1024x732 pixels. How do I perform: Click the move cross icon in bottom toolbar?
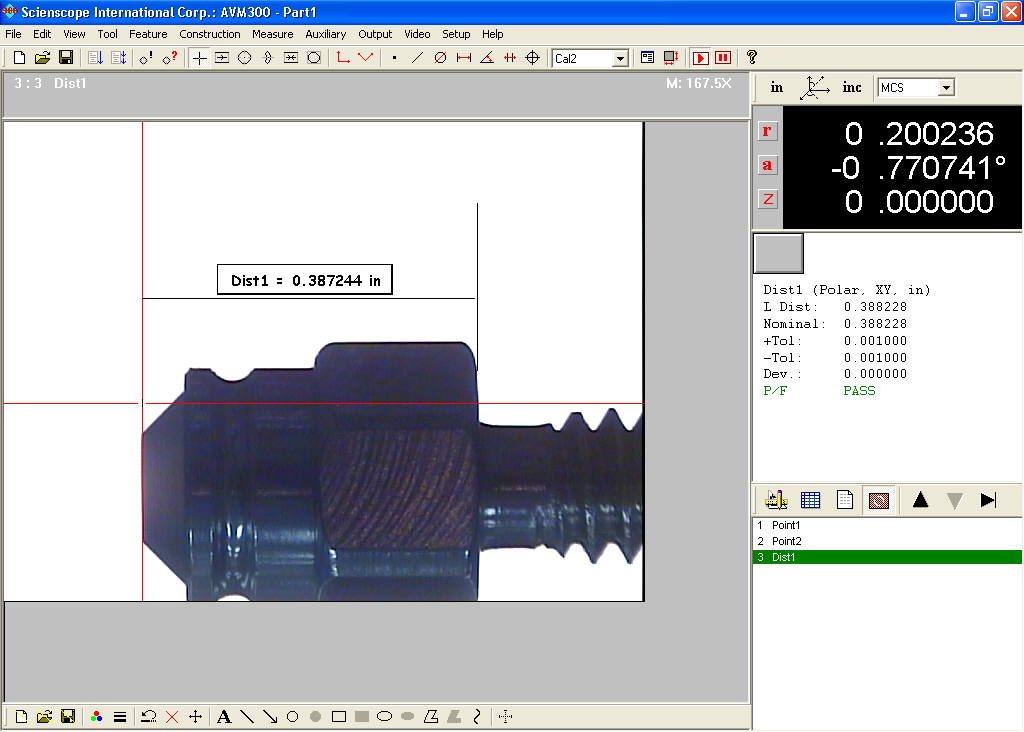(x=195, y=717)
